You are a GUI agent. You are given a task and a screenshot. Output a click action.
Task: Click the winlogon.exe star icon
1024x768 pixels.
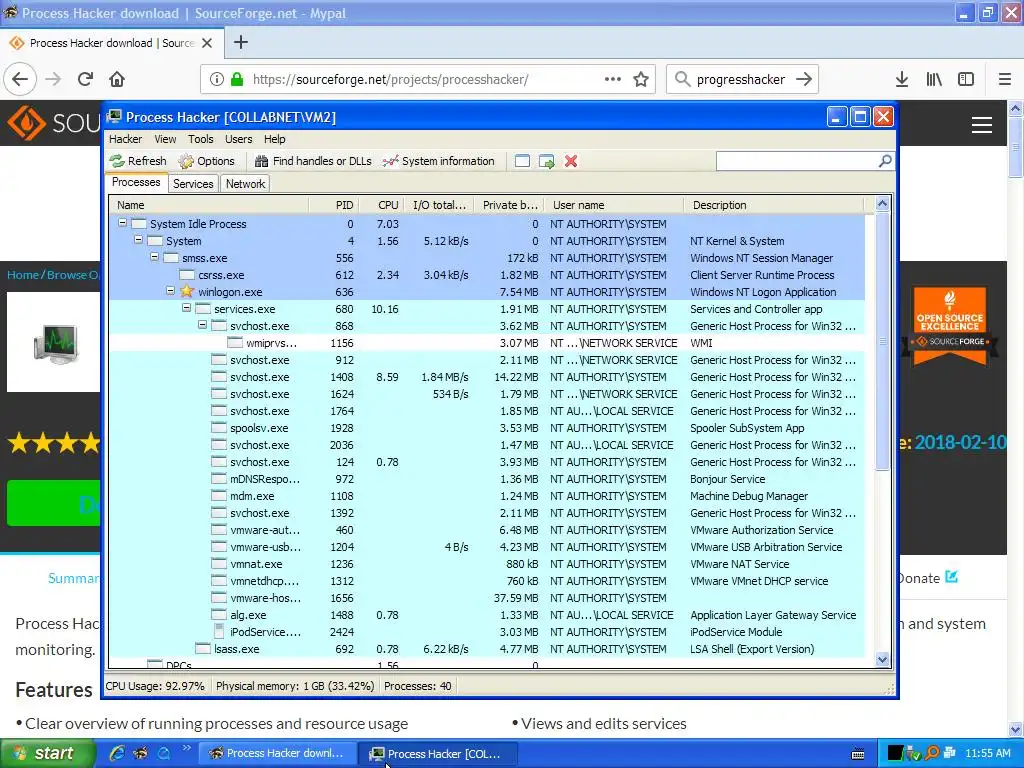[x=187, y=291]
